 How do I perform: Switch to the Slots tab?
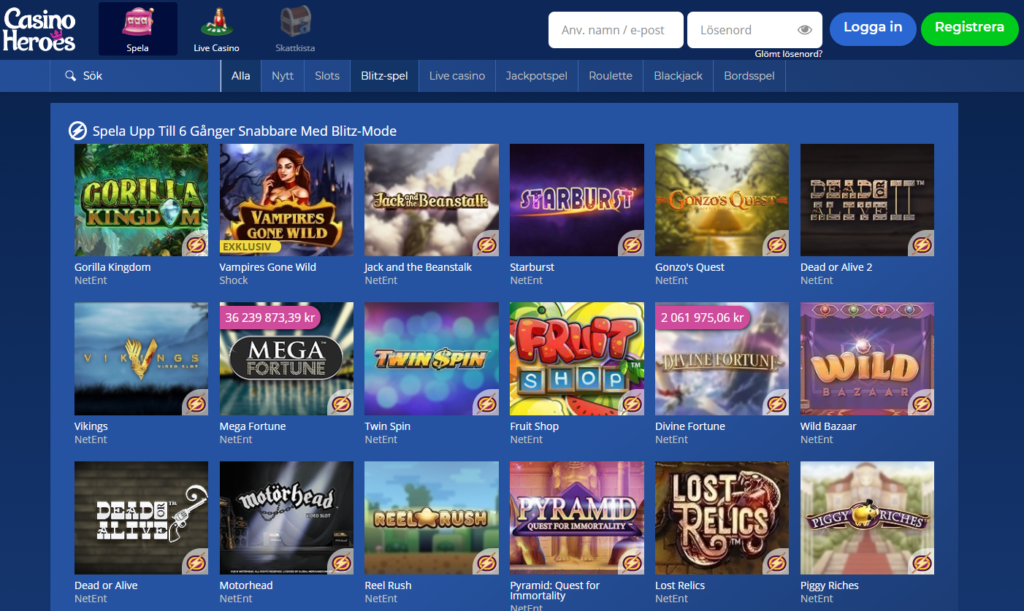point(327,76)
